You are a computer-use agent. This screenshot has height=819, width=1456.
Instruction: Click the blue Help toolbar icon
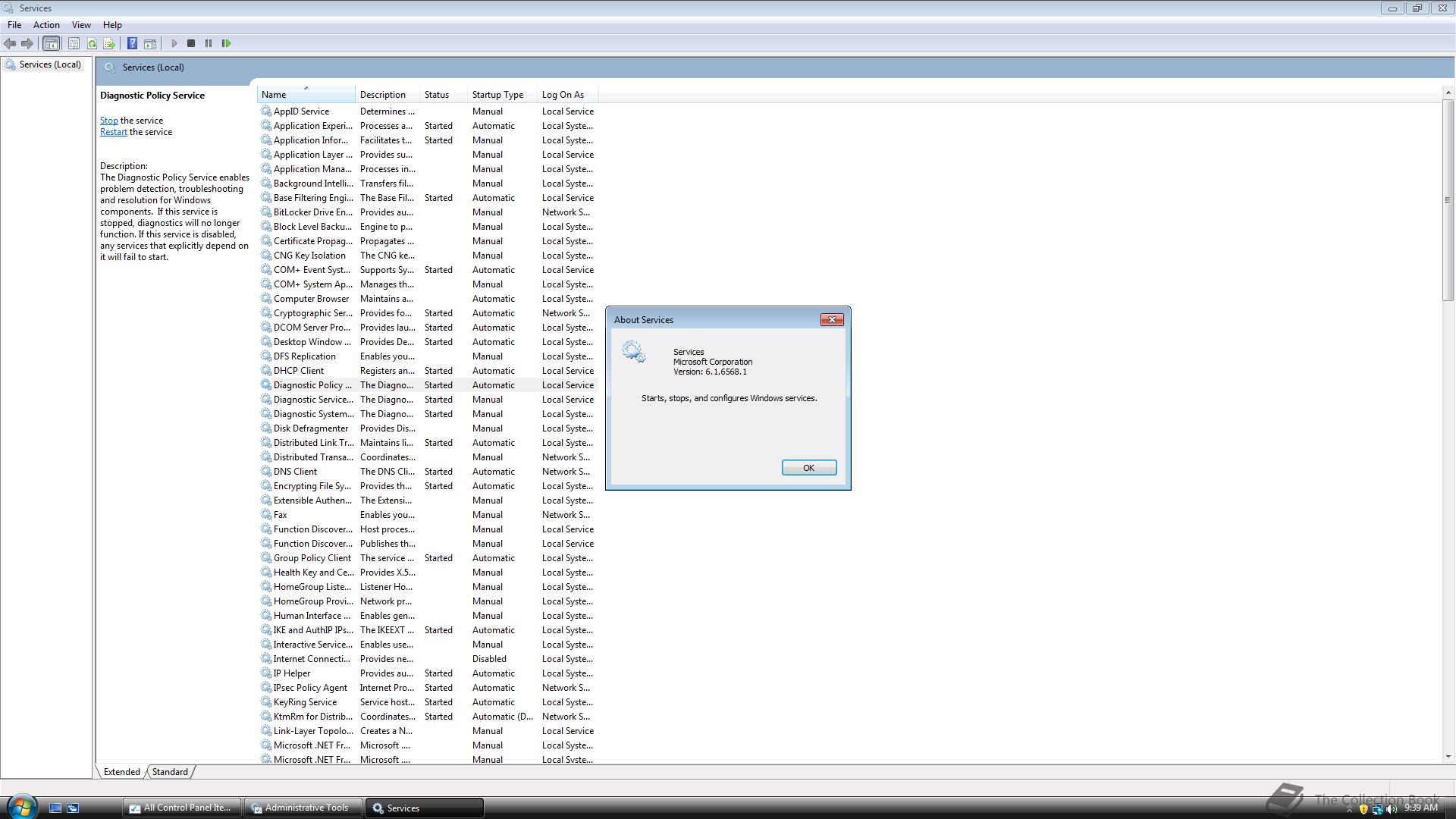132,43
